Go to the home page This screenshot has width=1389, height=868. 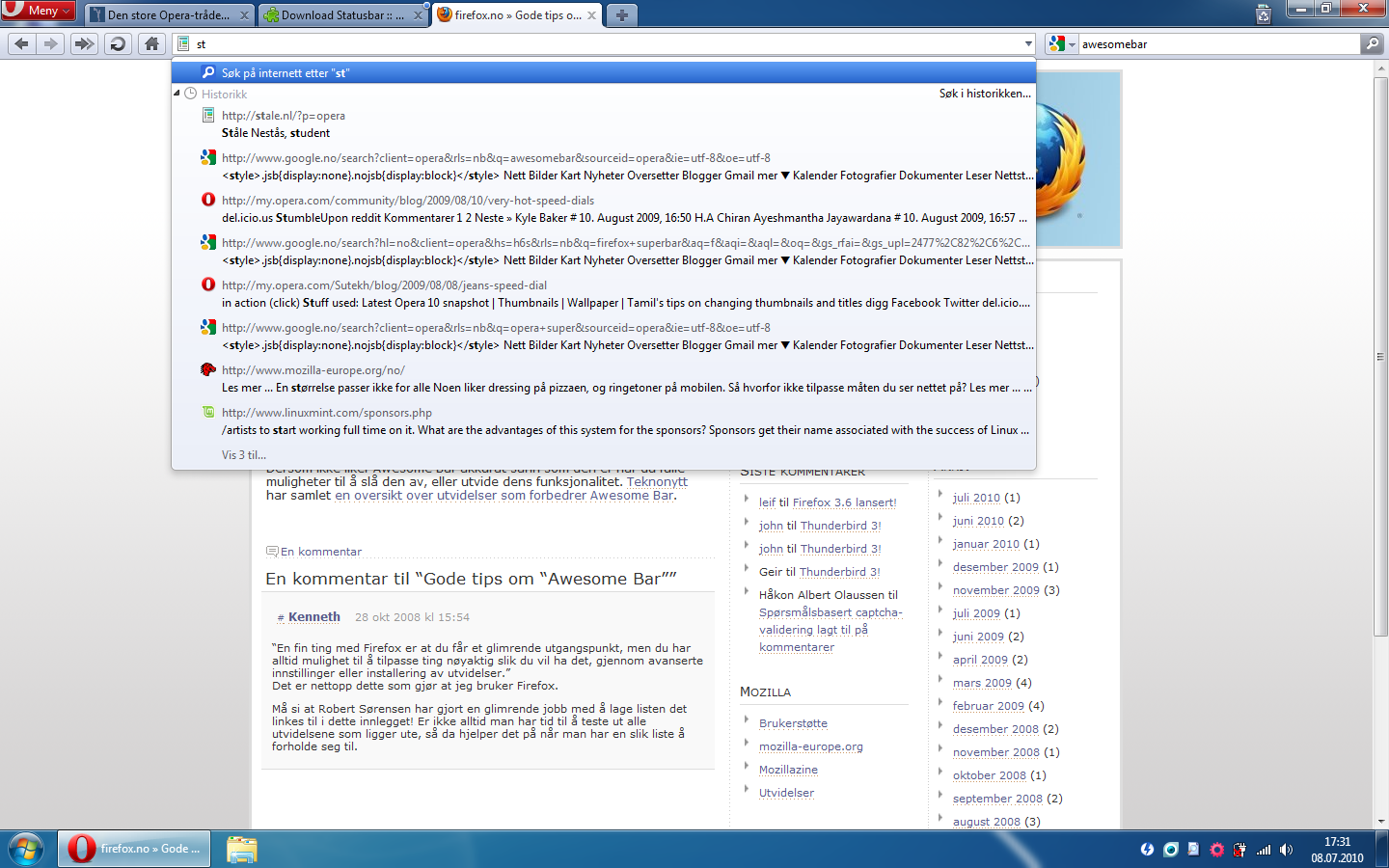pos(151,43)
